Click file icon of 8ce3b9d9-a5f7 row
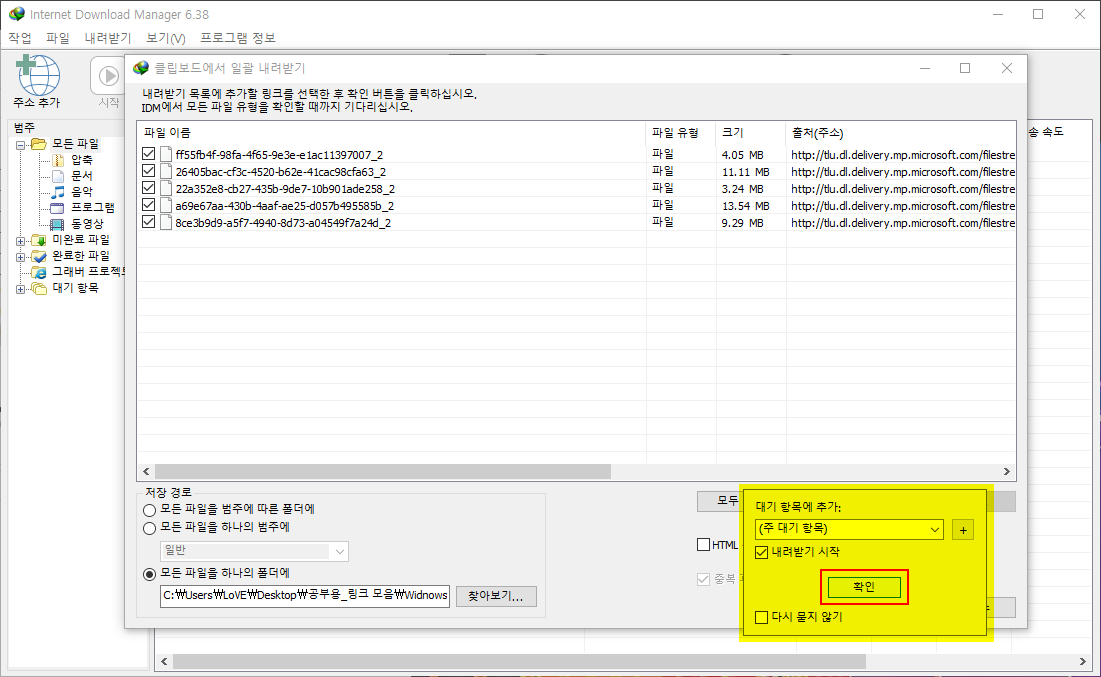The image size is (1101, 677). (166, 223)
